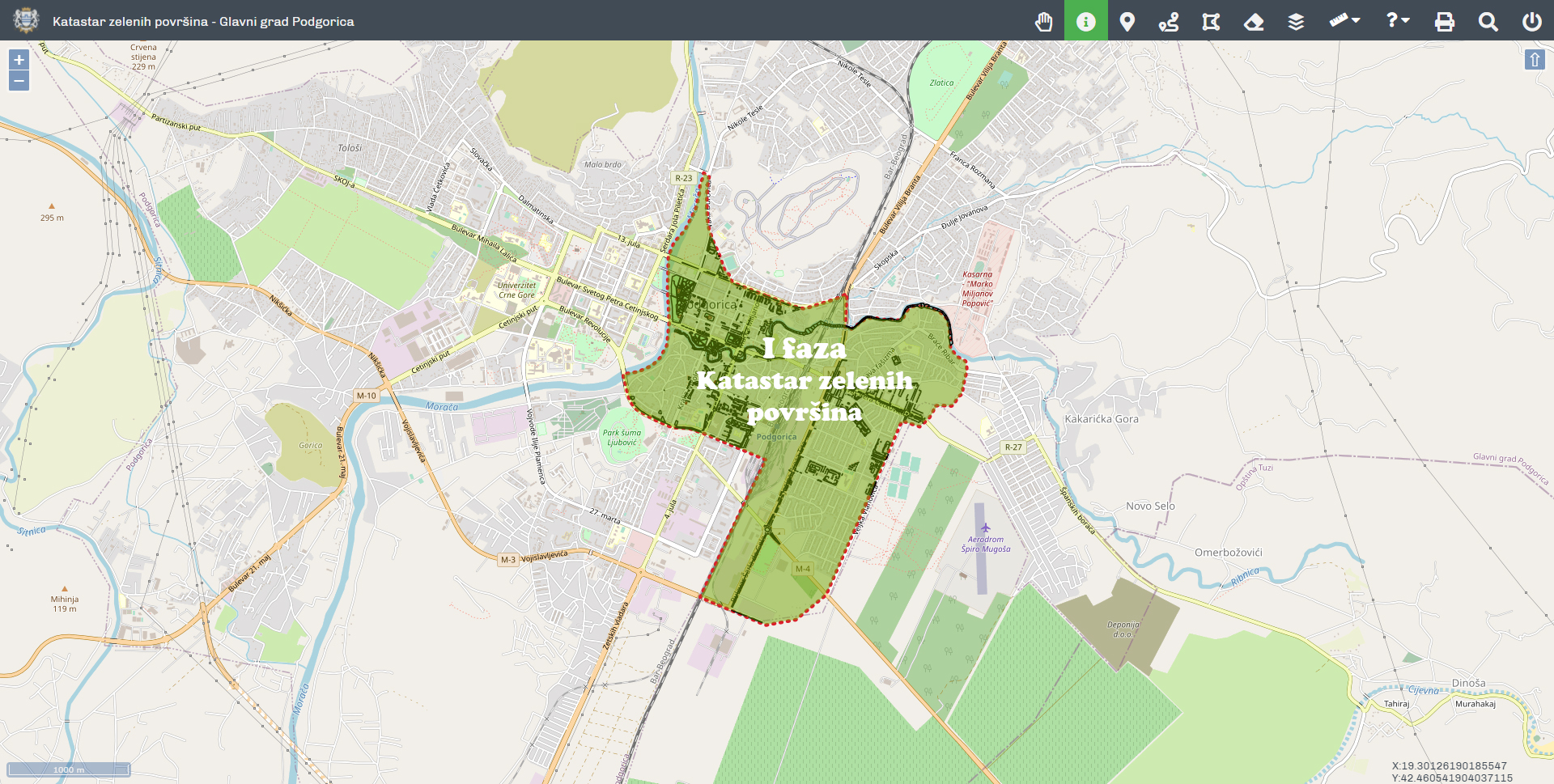Toggle the active info identify tool

1085,21
